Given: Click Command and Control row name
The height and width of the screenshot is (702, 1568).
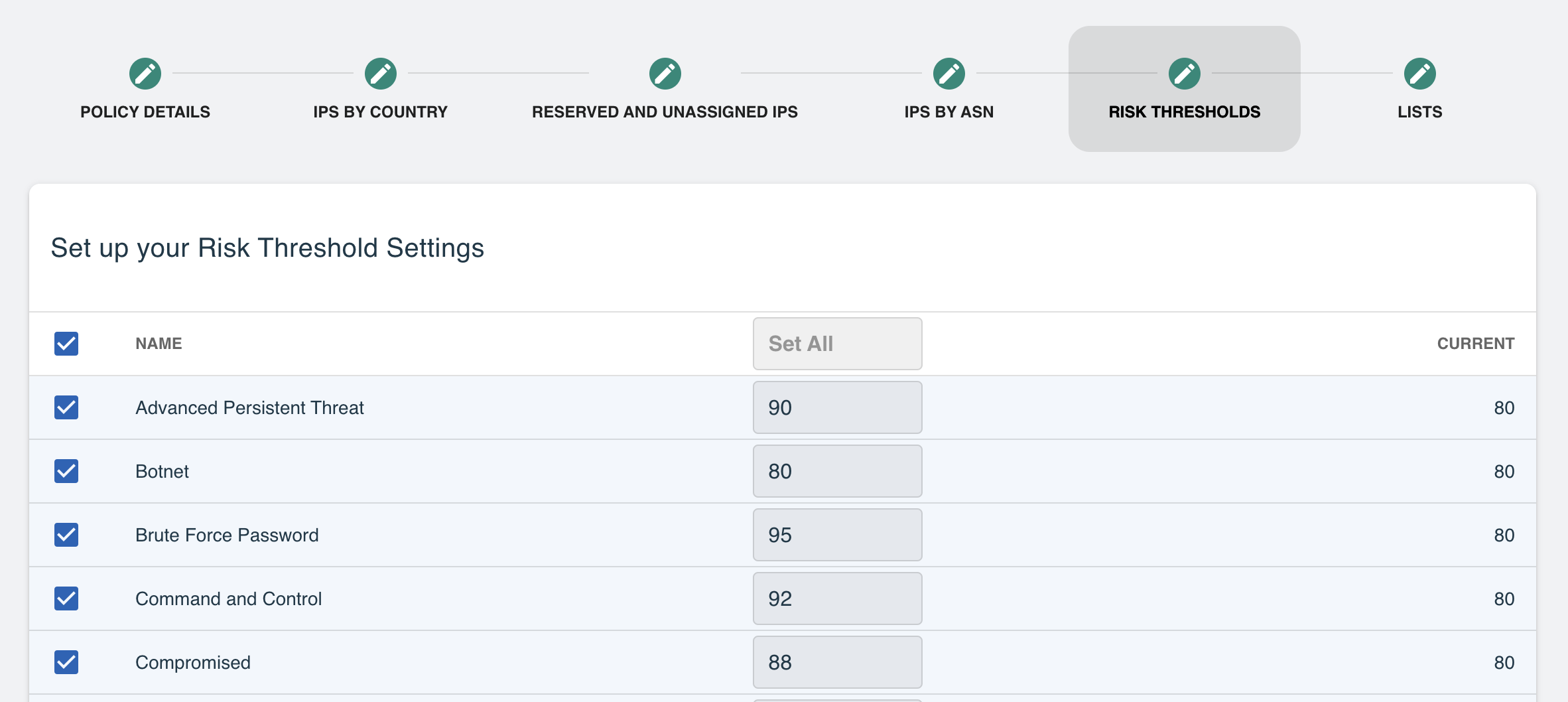Looking at the screenshot, I should (x=229, y=598).
